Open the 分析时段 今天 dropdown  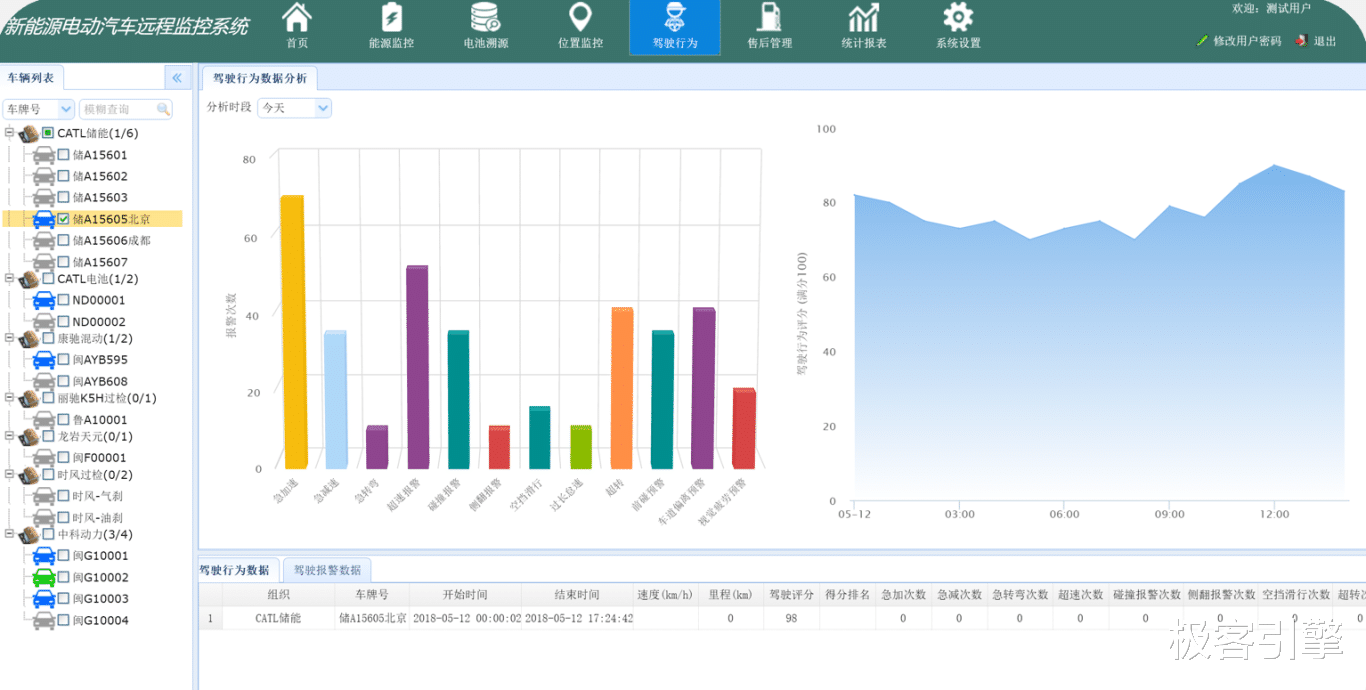[x=323, y=107]
